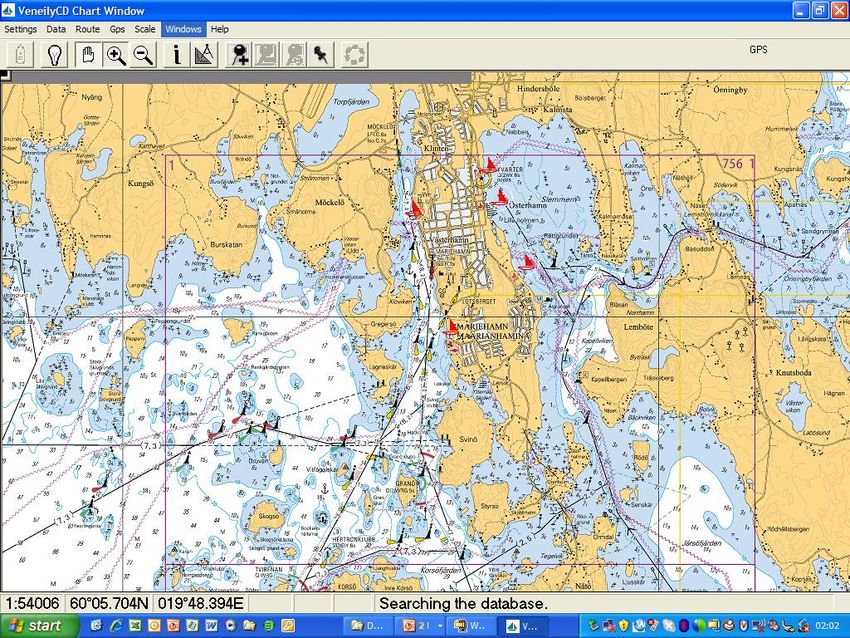Click 'Searching the database.' status message

(x=463, y=603)
